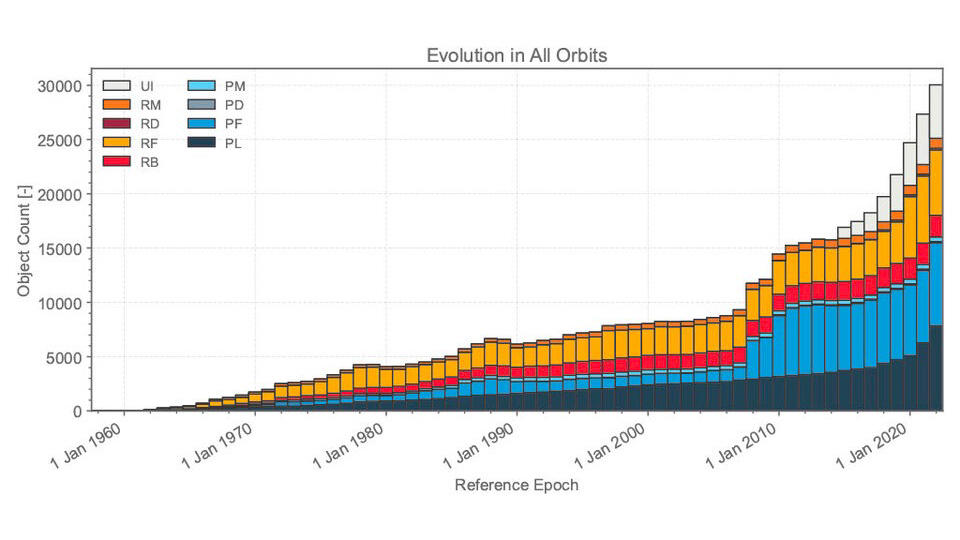Click the 'RF' legend text label

pyautogui.click(x=149, y=143)
